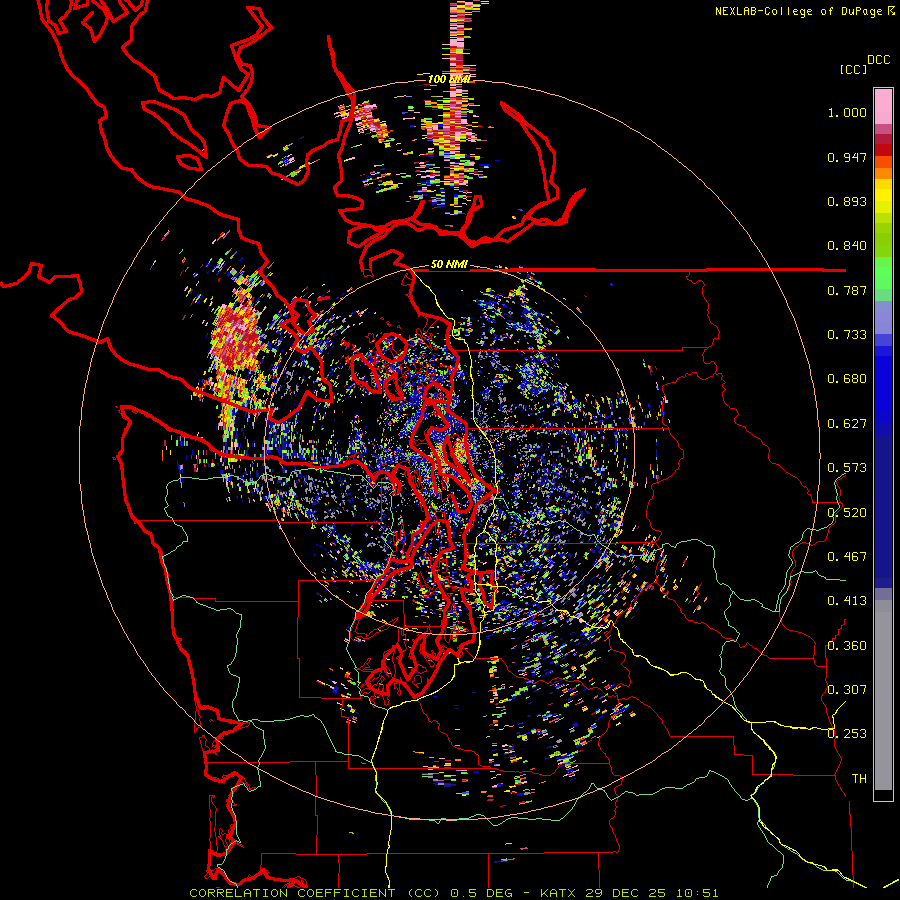
Task: Click the 0.787 legend value
Action: 847,290
